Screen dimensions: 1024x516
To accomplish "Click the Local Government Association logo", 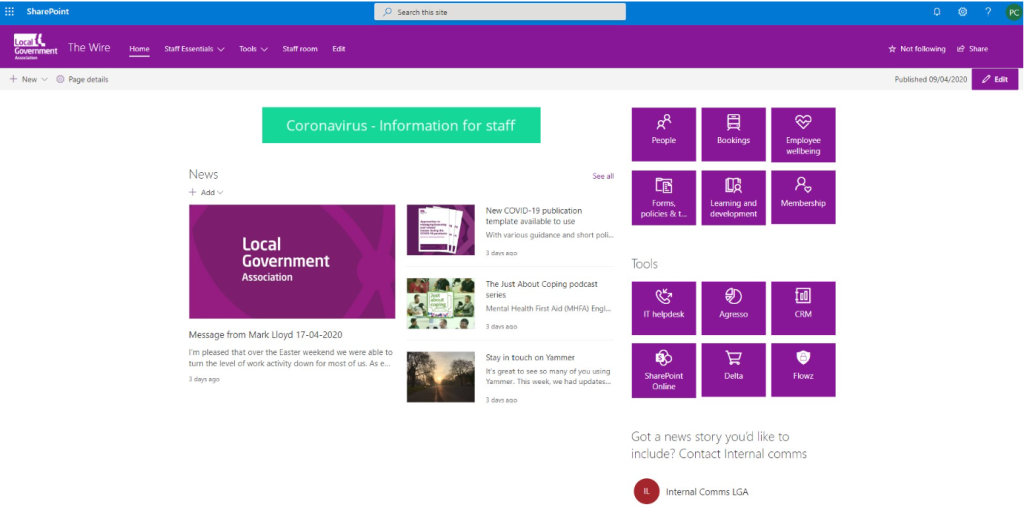I will 35,47.
